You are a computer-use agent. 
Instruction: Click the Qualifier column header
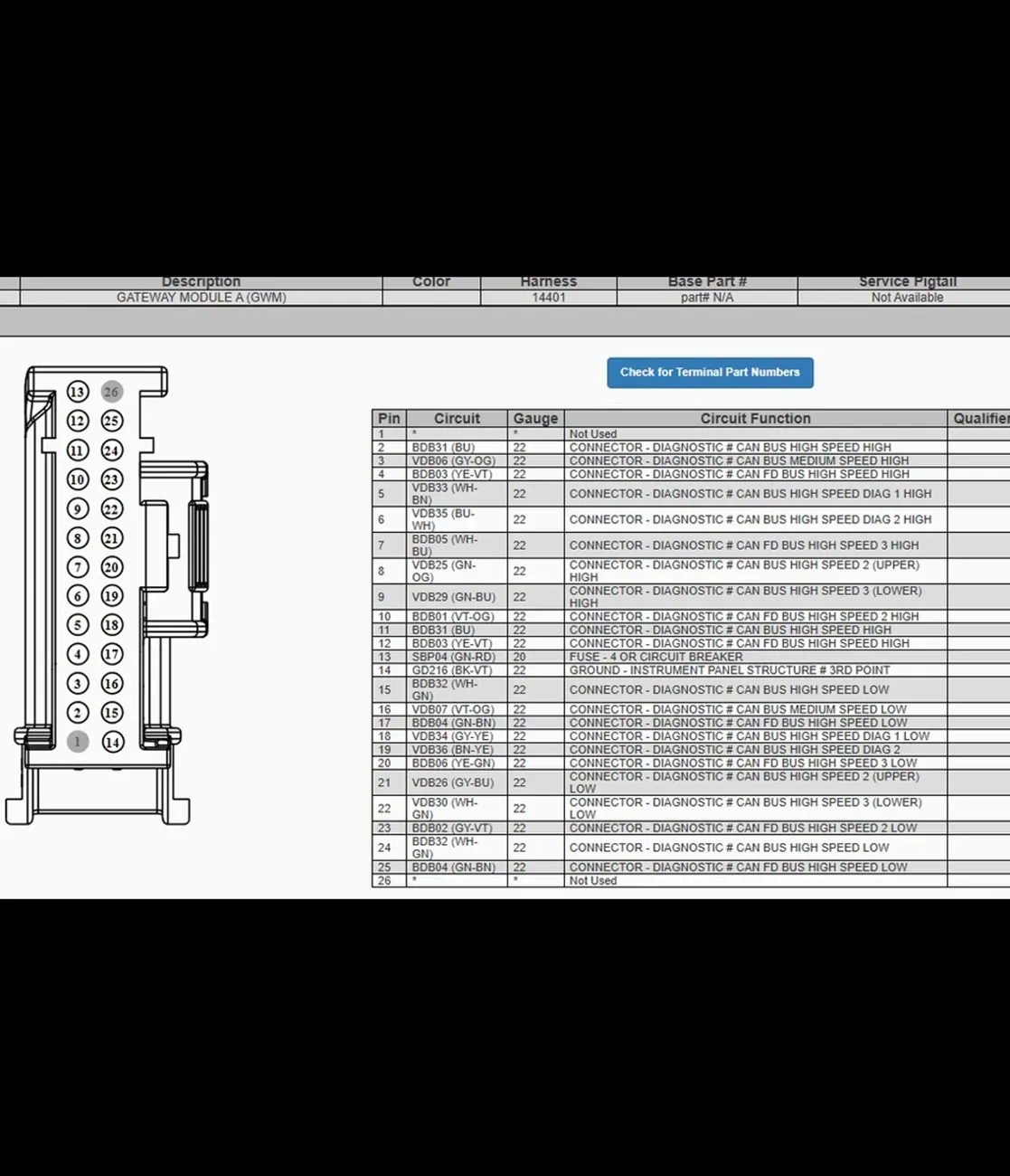pos(979,419)
